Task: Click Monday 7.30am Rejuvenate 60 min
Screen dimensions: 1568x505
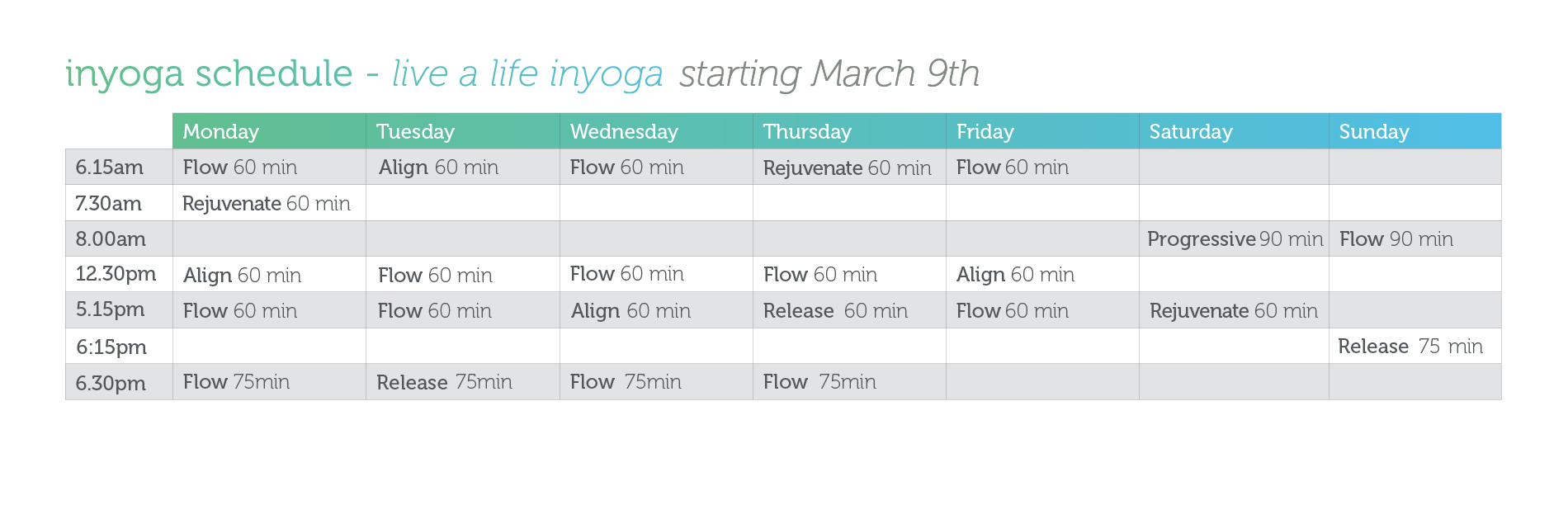Action: (x=267, y=204)
